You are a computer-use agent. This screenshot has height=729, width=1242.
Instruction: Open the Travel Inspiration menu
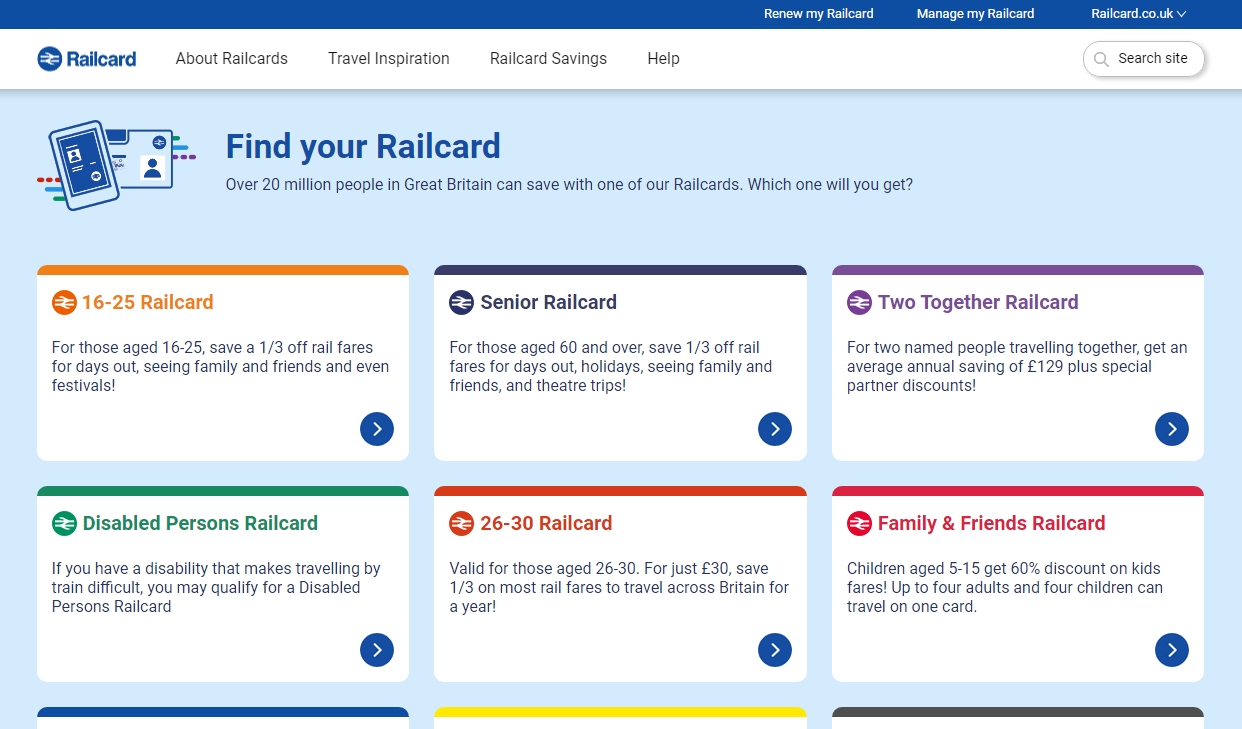pyautogui.click(x=389, y=59)
